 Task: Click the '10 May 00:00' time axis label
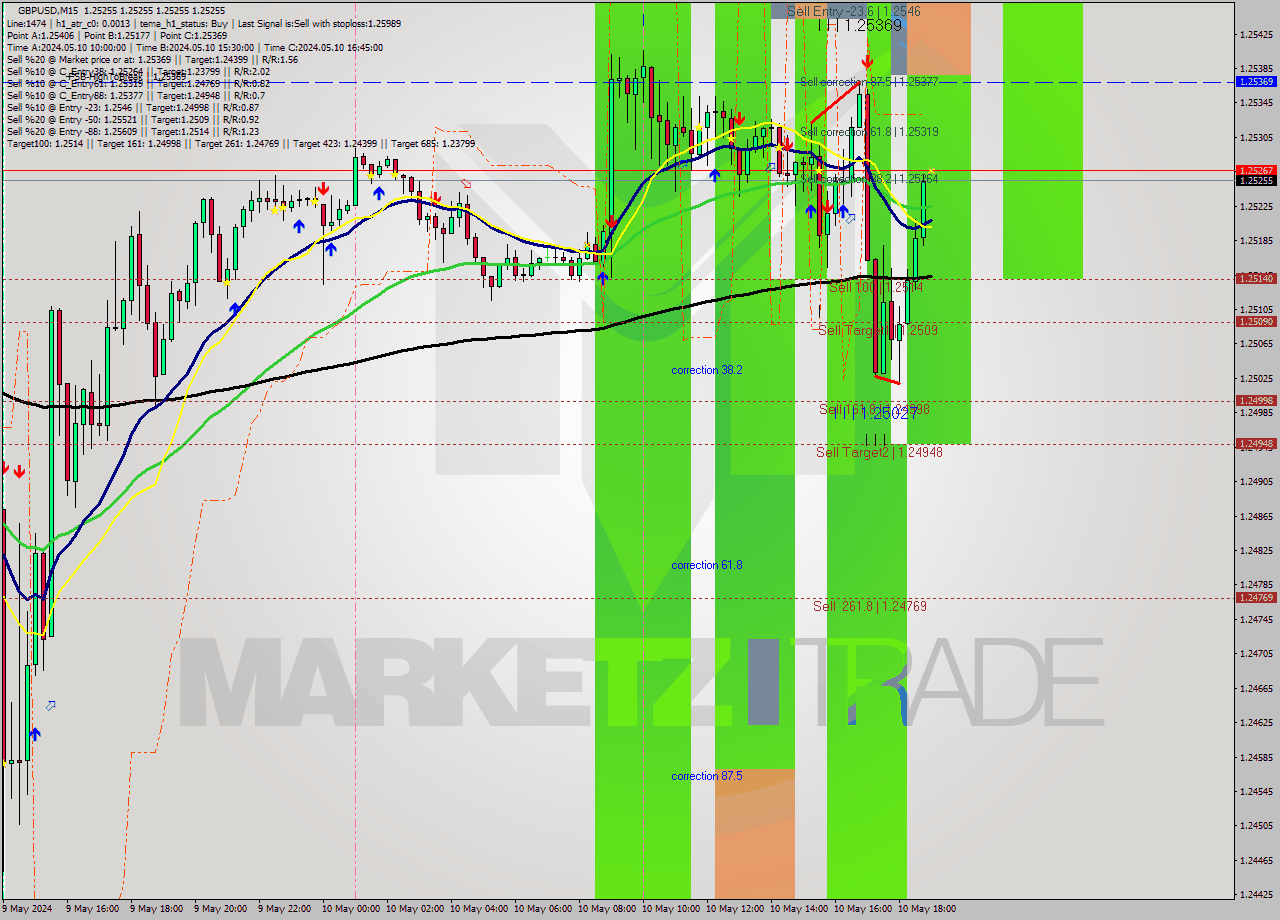click(x=349, y=909)
